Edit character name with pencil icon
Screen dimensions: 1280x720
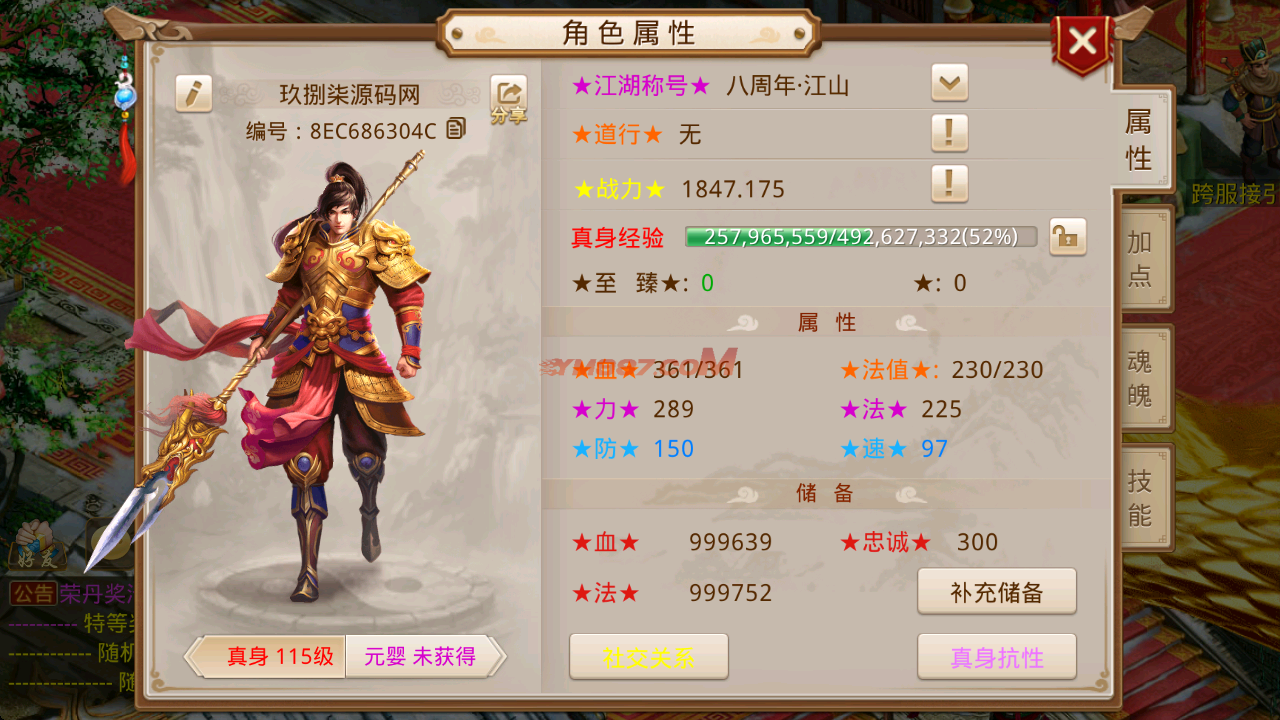point(194,93)
